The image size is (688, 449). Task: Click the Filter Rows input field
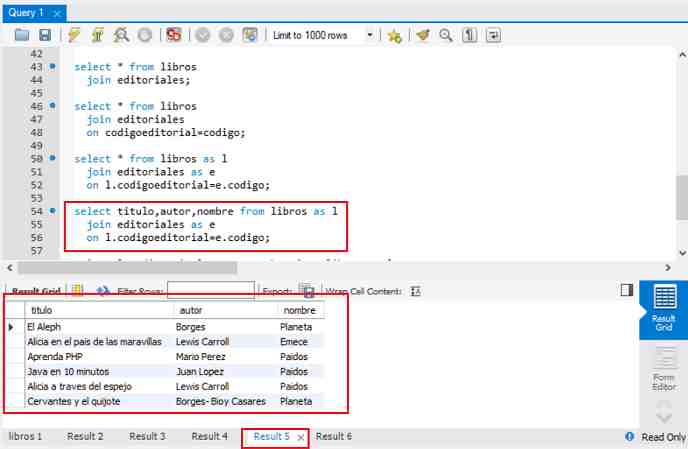point(211,290)
